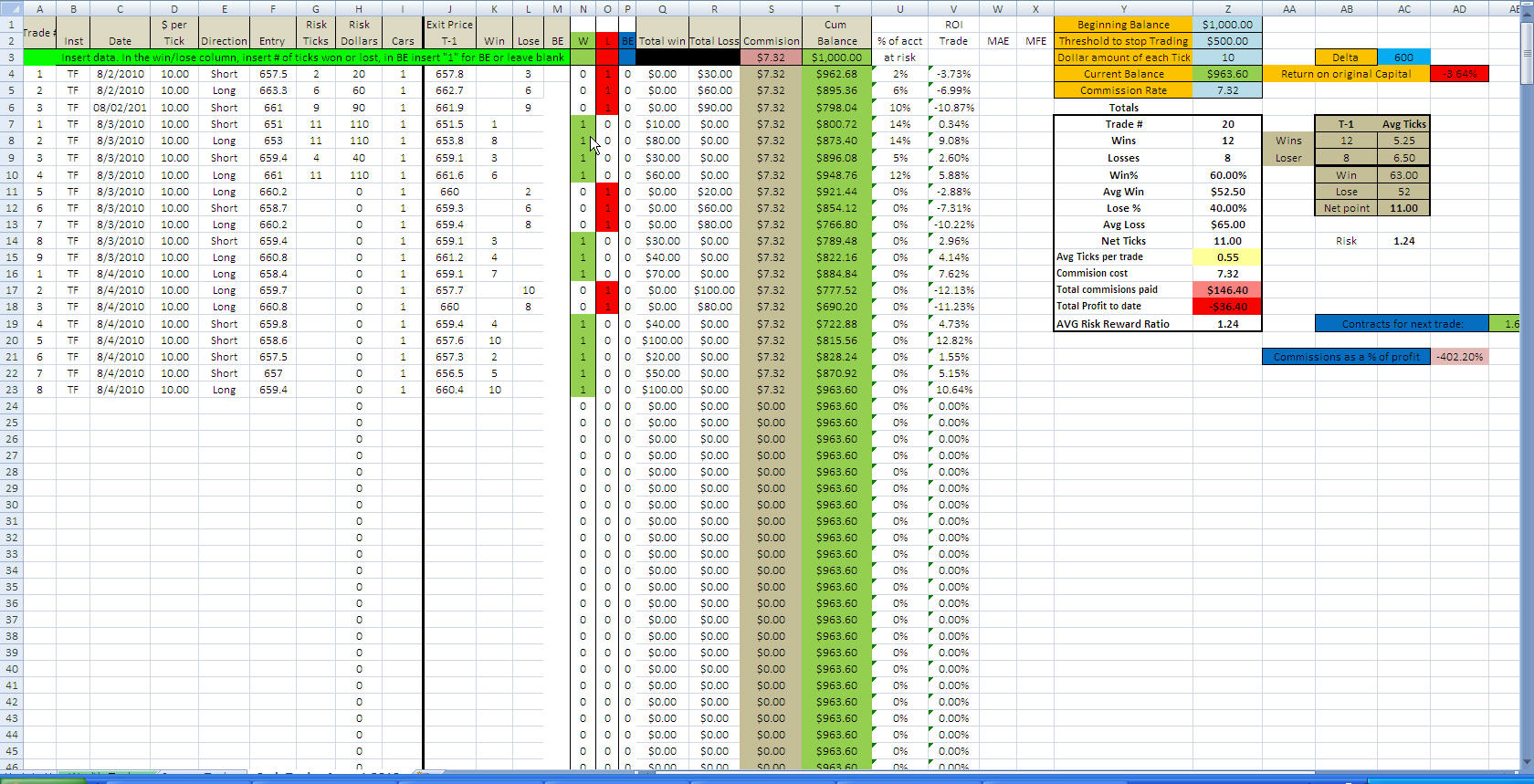Select the 'Current Balance' label cell
1534x784 pixels.
coord(1123,74)
